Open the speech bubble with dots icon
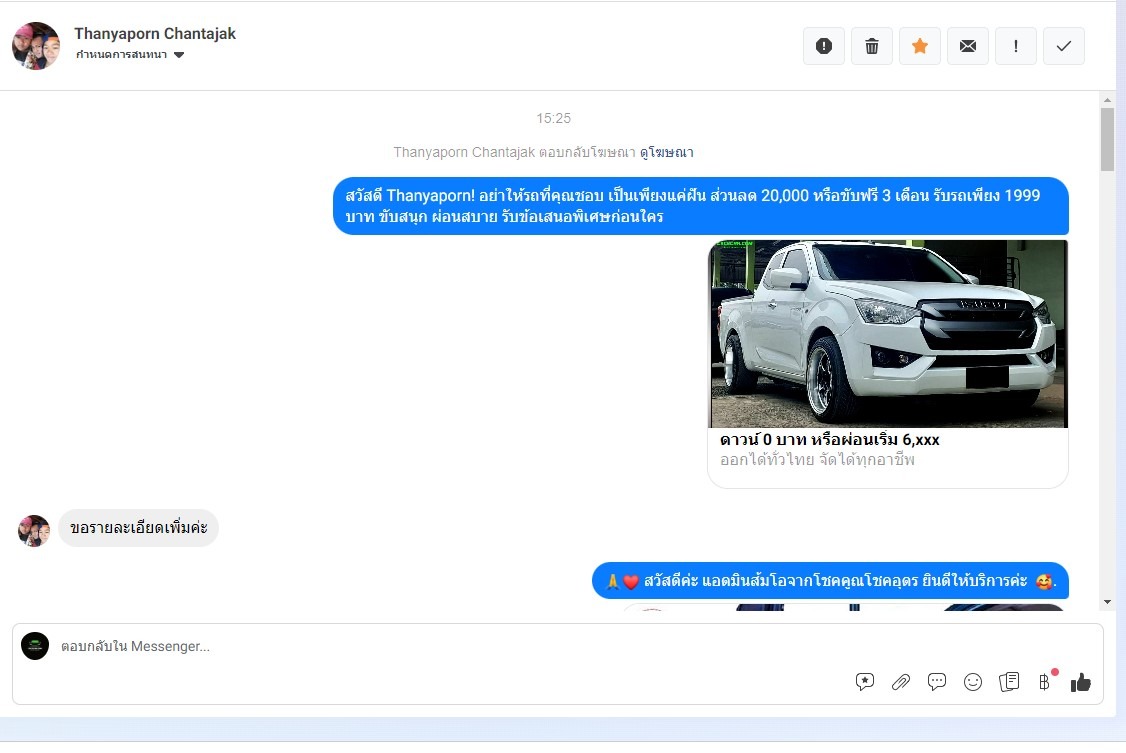This screenshot has width=1126, height=753. tap(937, 682)
